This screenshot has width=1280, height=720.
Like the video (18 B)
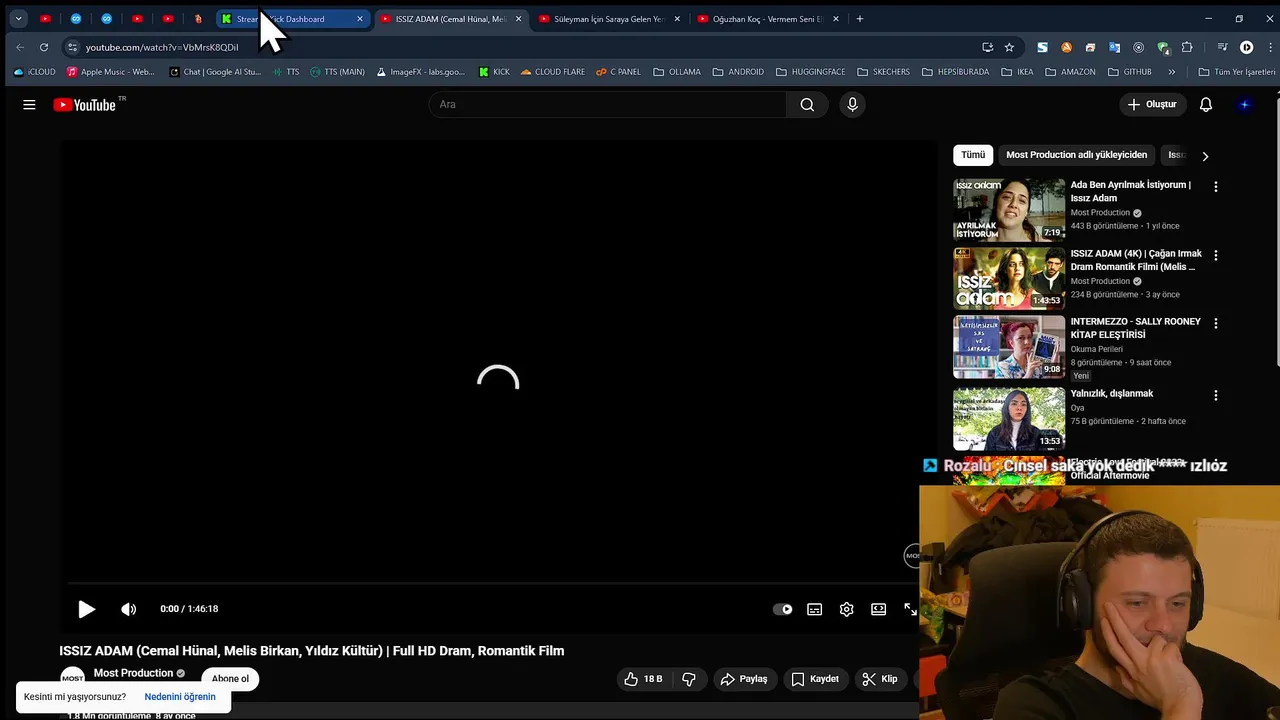[642, 679]
